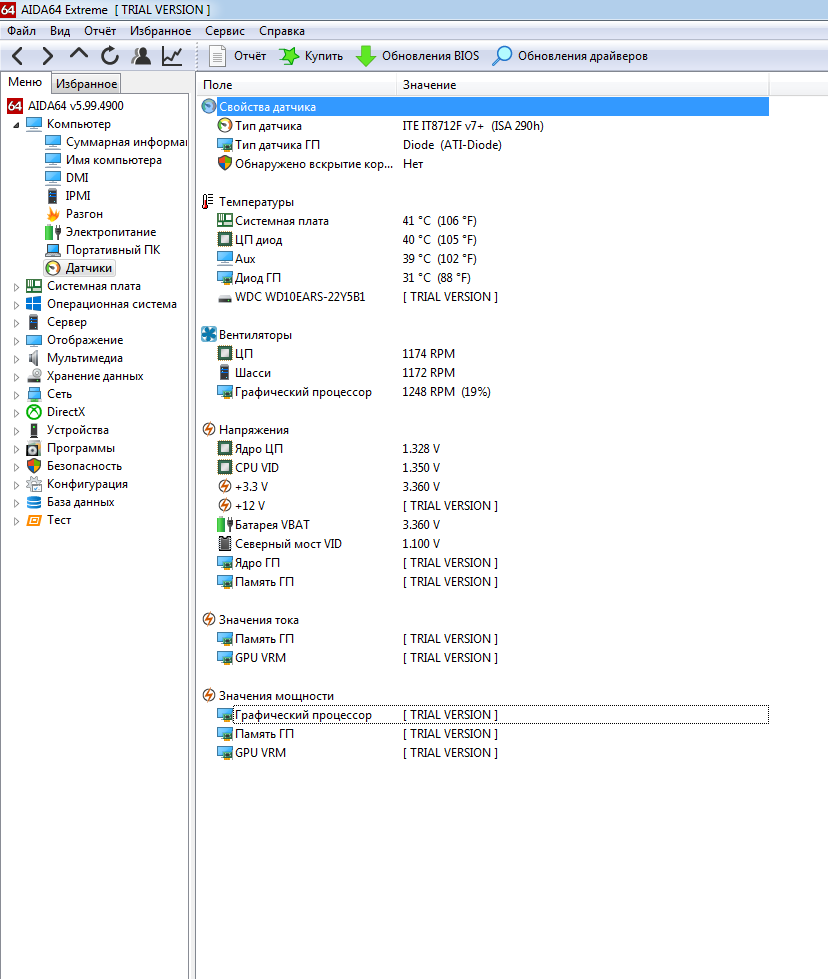
Task: Select the Свойства датчика header row
Action: click(x=485, y=107)
